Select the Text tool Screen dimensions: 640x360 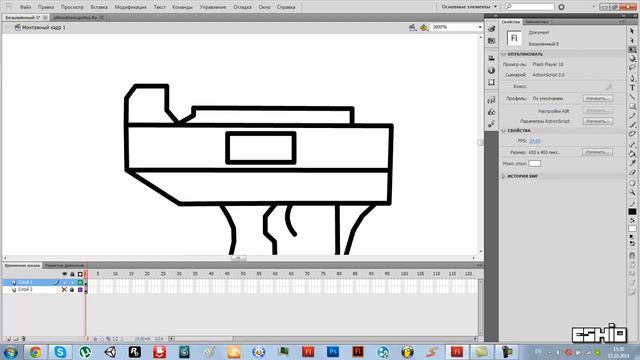pos(632,87)
